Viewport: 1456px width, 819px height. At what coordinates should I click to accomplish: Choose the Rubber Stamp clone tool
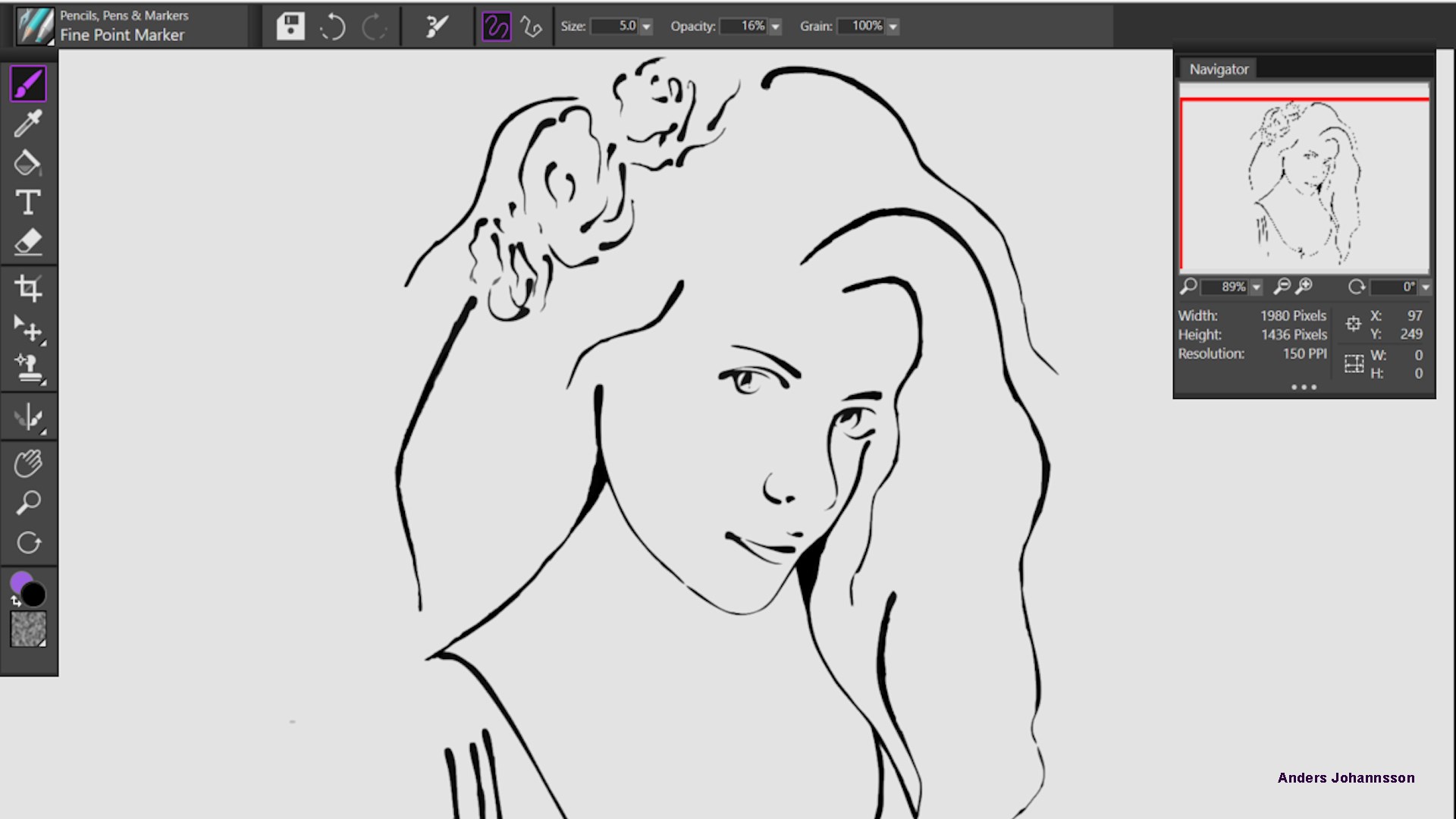tap(28, 369)
